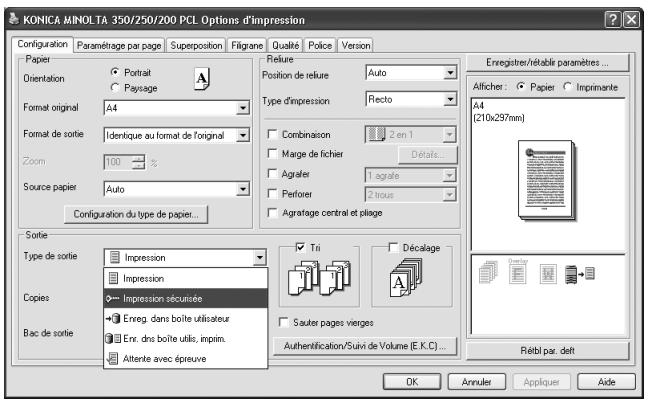Click the stacked copies icon in preview panel
Image resolution: width=648 pixels, height=400 pixels.
pos(488,272)
